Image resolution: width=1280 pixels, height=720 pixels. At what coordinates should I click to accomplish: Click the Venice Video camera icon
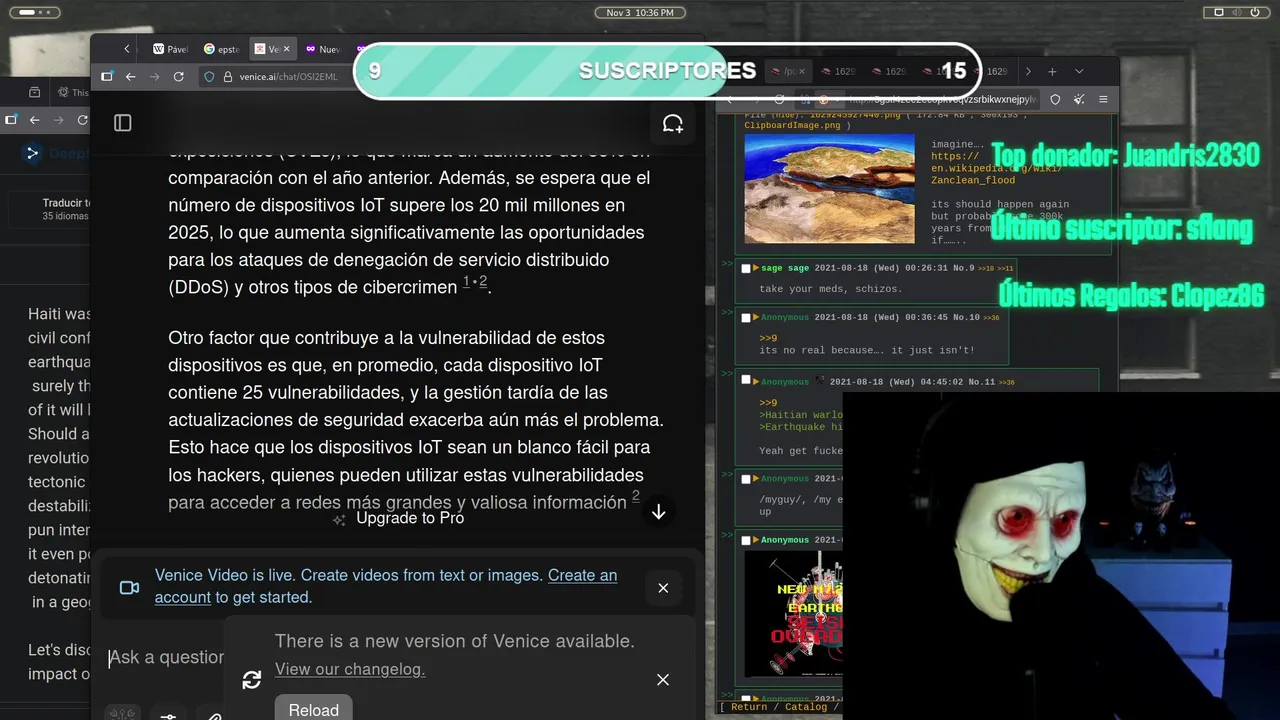click(129, 587)
